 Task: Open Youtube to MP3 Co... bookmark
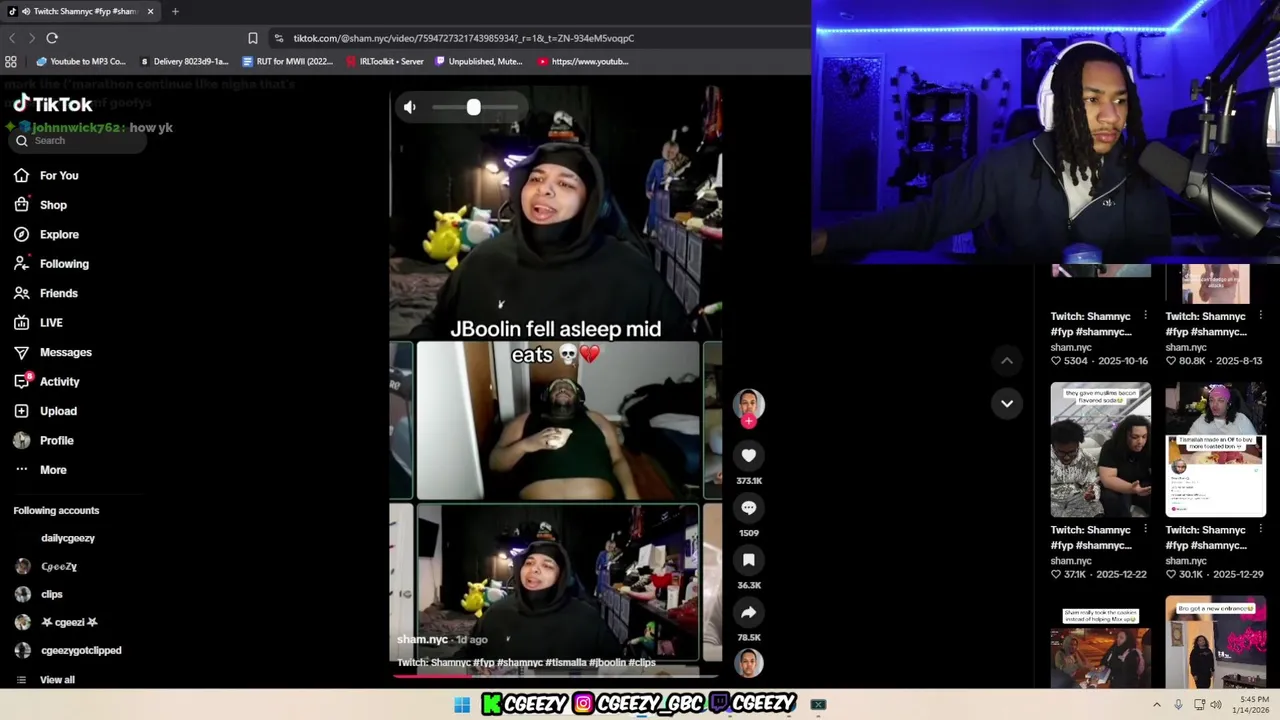click(81, 61)
